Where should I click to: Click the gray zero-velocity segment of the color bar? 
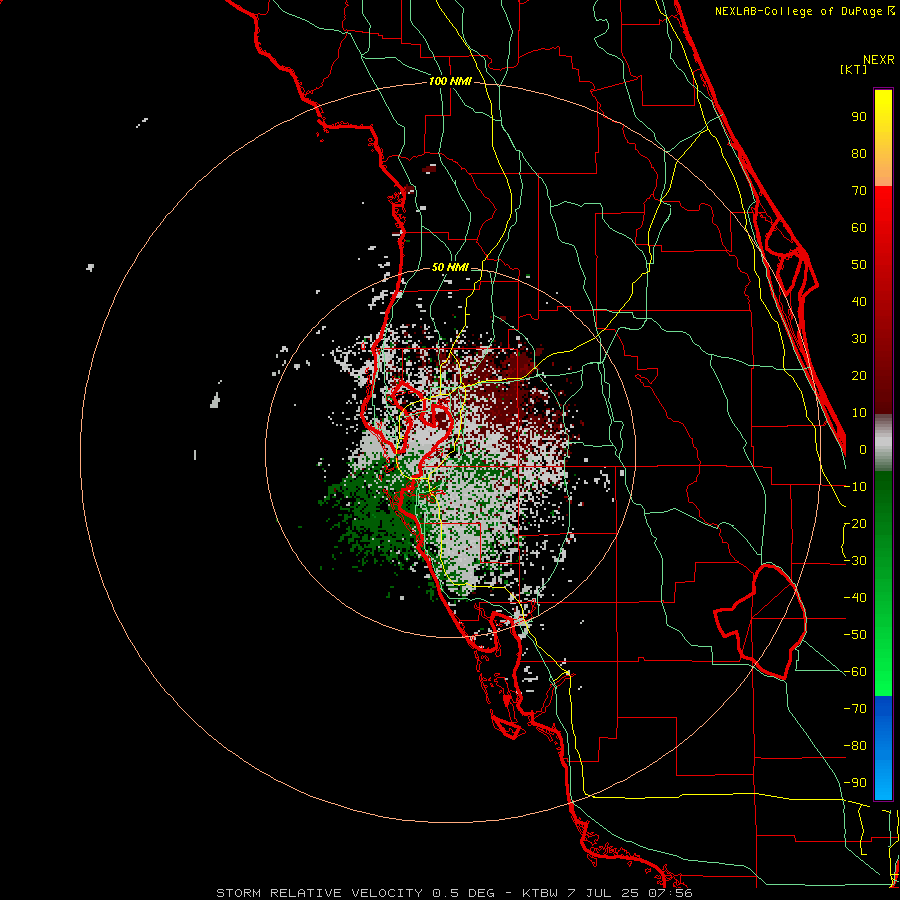(883, 443)
